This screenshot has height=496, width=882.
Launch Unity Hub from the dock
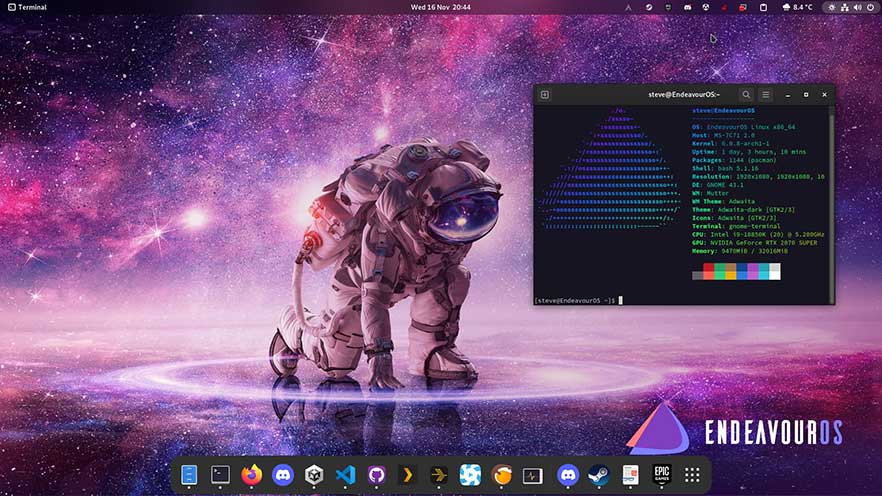[314, 475]
